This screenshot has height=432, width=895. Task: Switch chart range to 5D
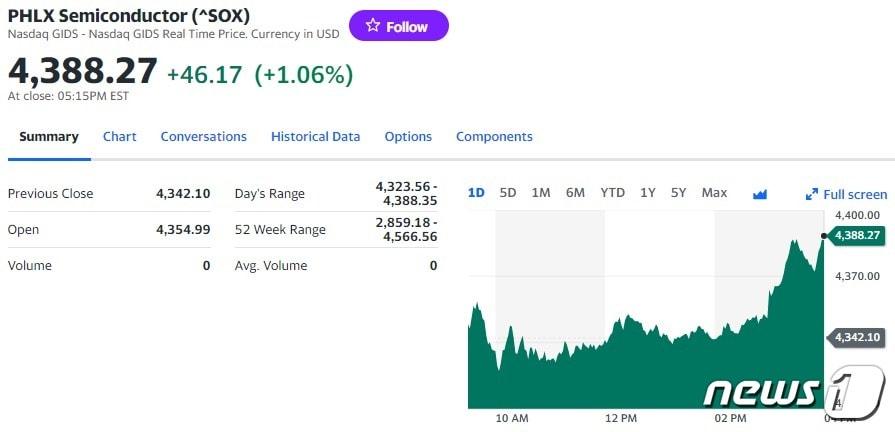507,192
